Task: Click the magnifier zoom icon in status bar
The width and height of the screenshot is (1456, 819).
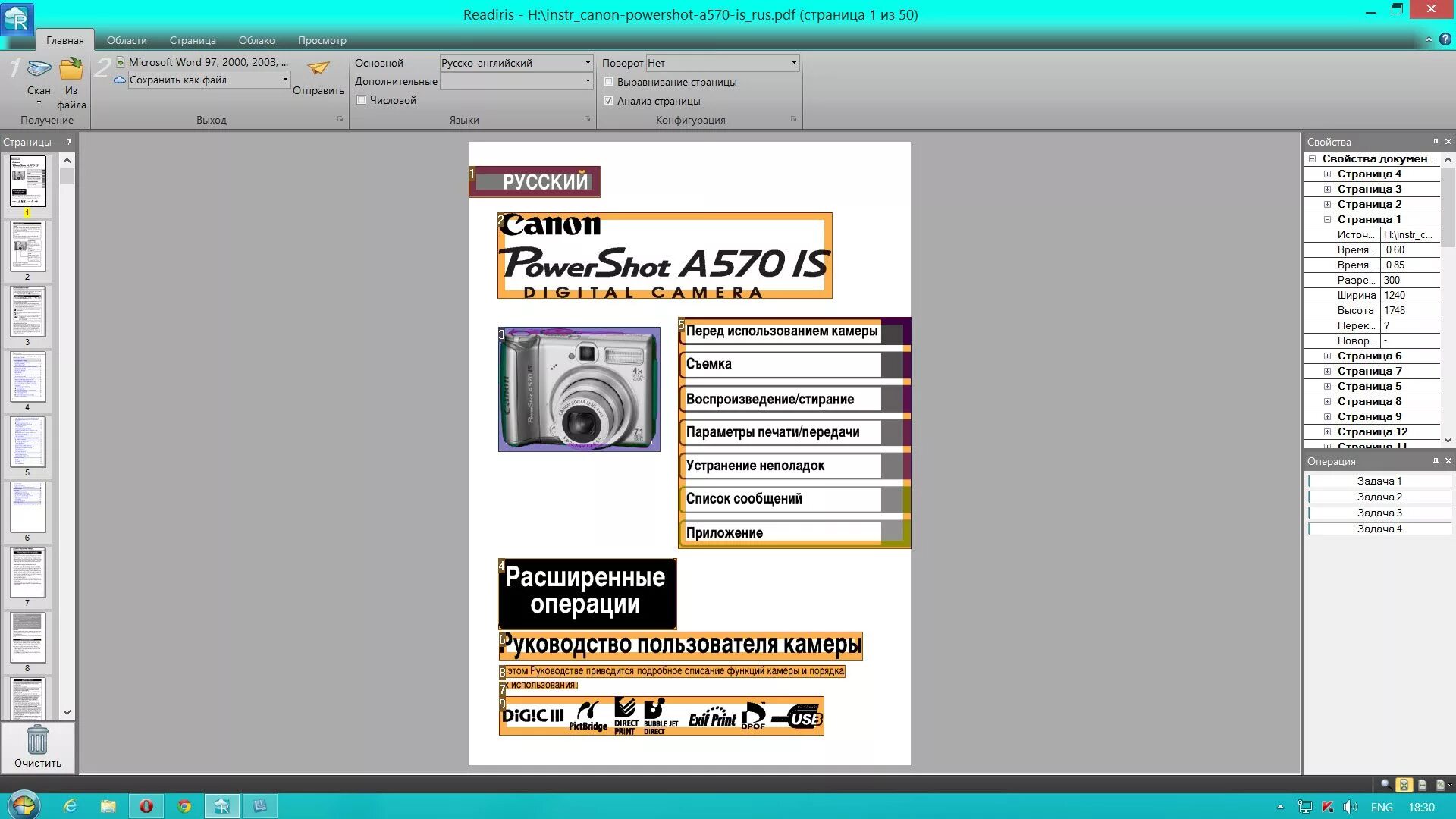Action: coord(1385,786)
